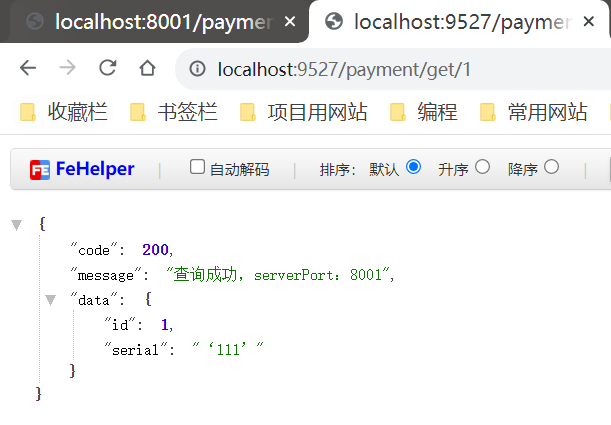Click the "message" key

click(106, 275)
